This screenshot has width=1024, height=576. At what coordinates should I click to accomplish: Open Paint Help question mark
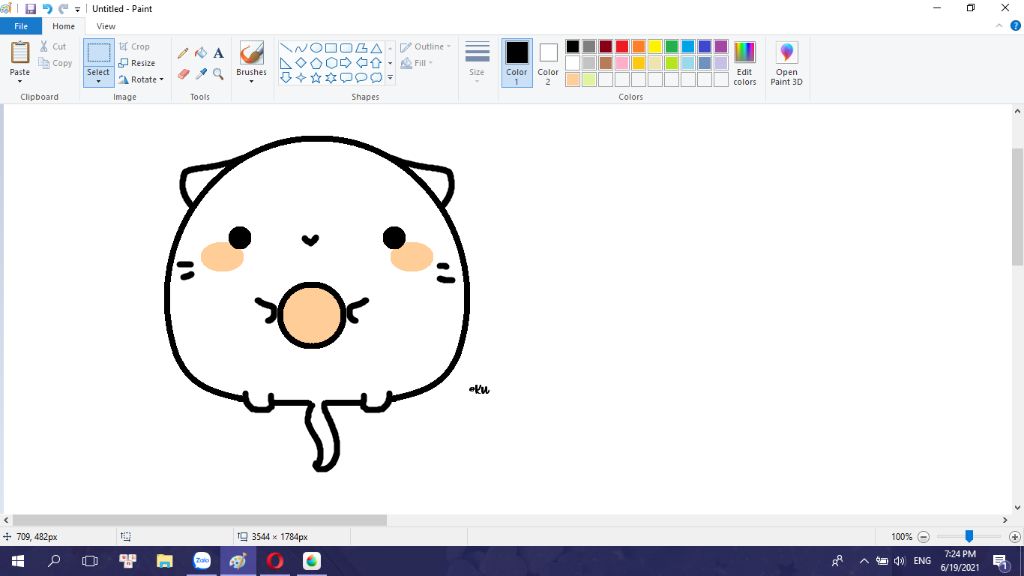[x=1016, y=26]
